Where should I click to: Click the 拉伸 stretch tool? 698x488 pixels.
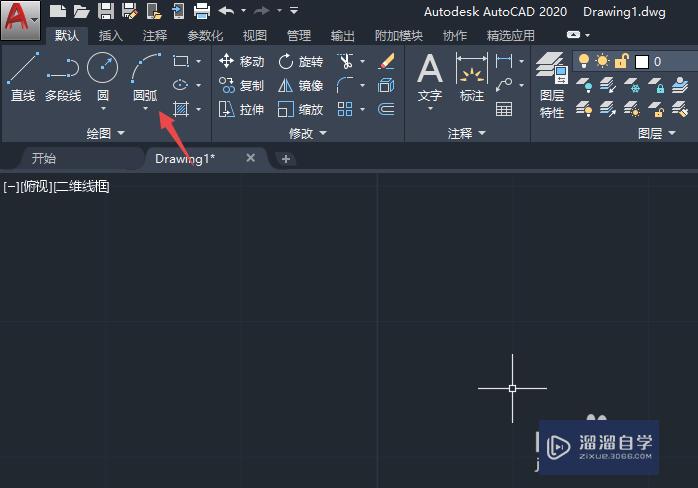click(x=242, y=109)
